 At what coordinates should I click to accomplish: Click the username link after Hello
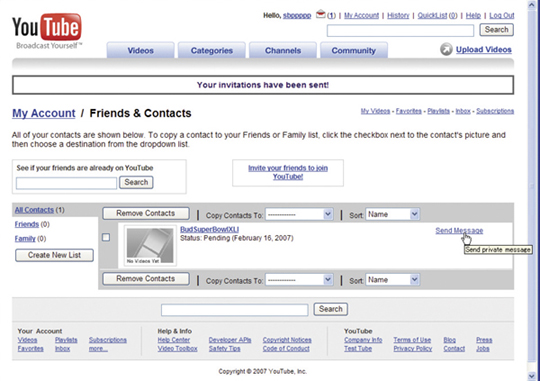[297, 16]
